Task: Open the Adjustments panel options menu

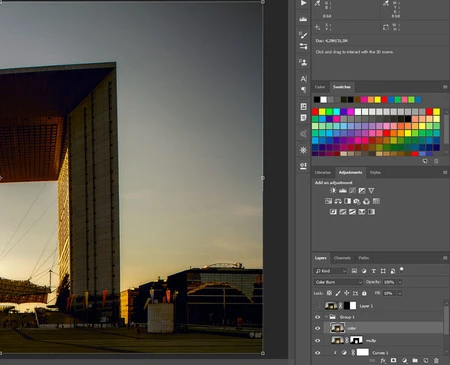Action: click(445, 172)
